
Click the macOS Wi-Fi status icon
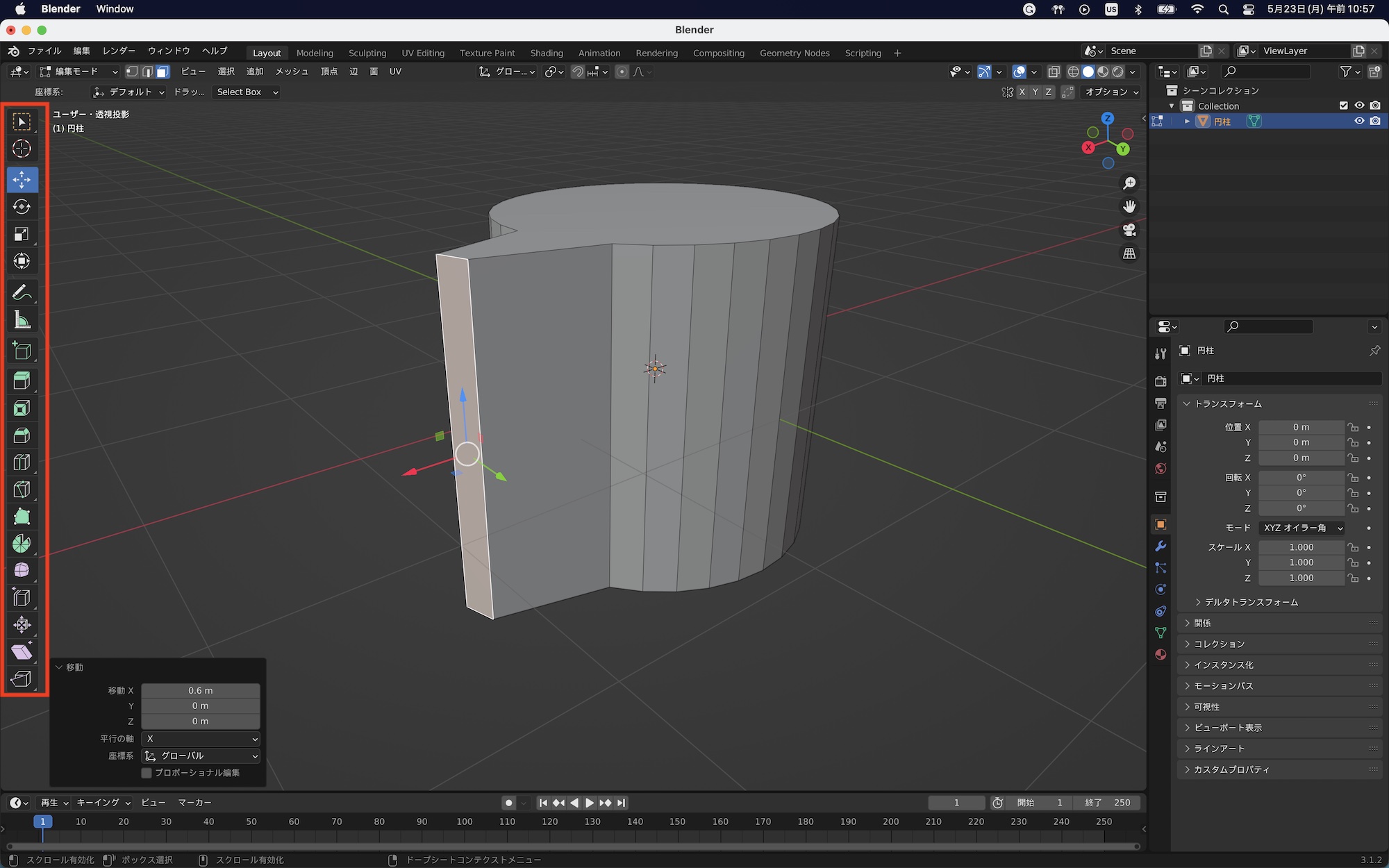(x=1197, y=9)
